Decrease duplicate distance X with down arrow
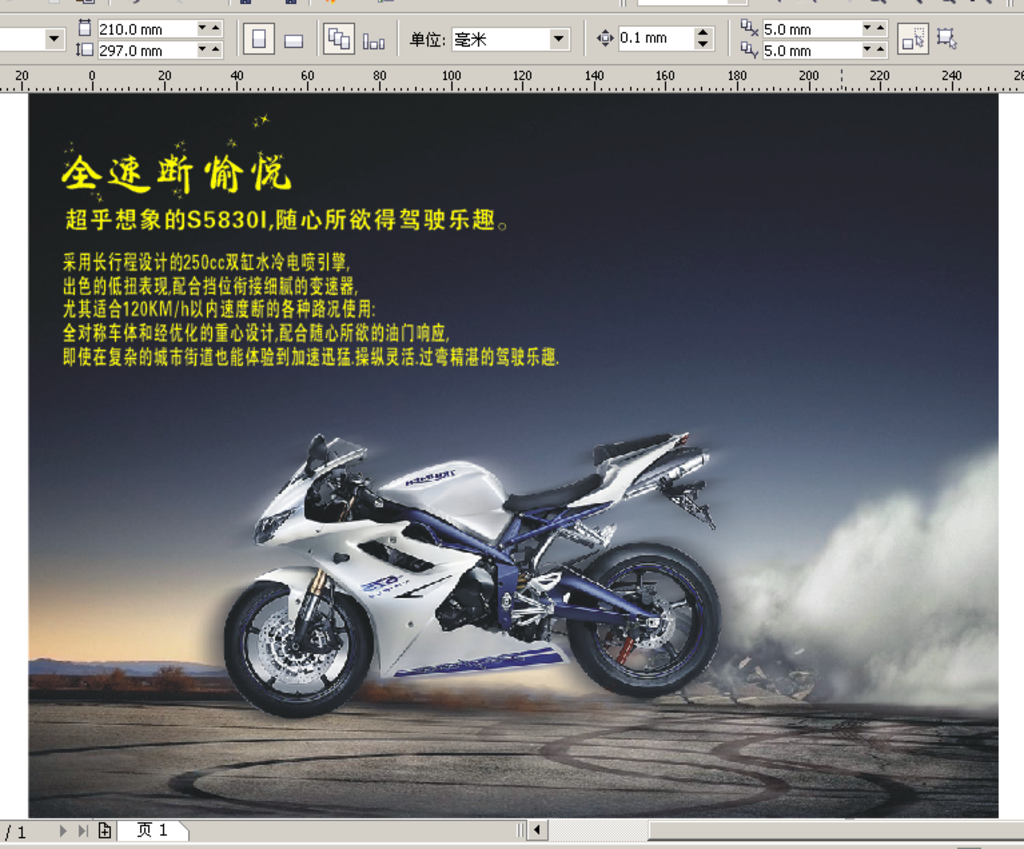The width and height of the screenshot is (1024, 849). point(867,28)
